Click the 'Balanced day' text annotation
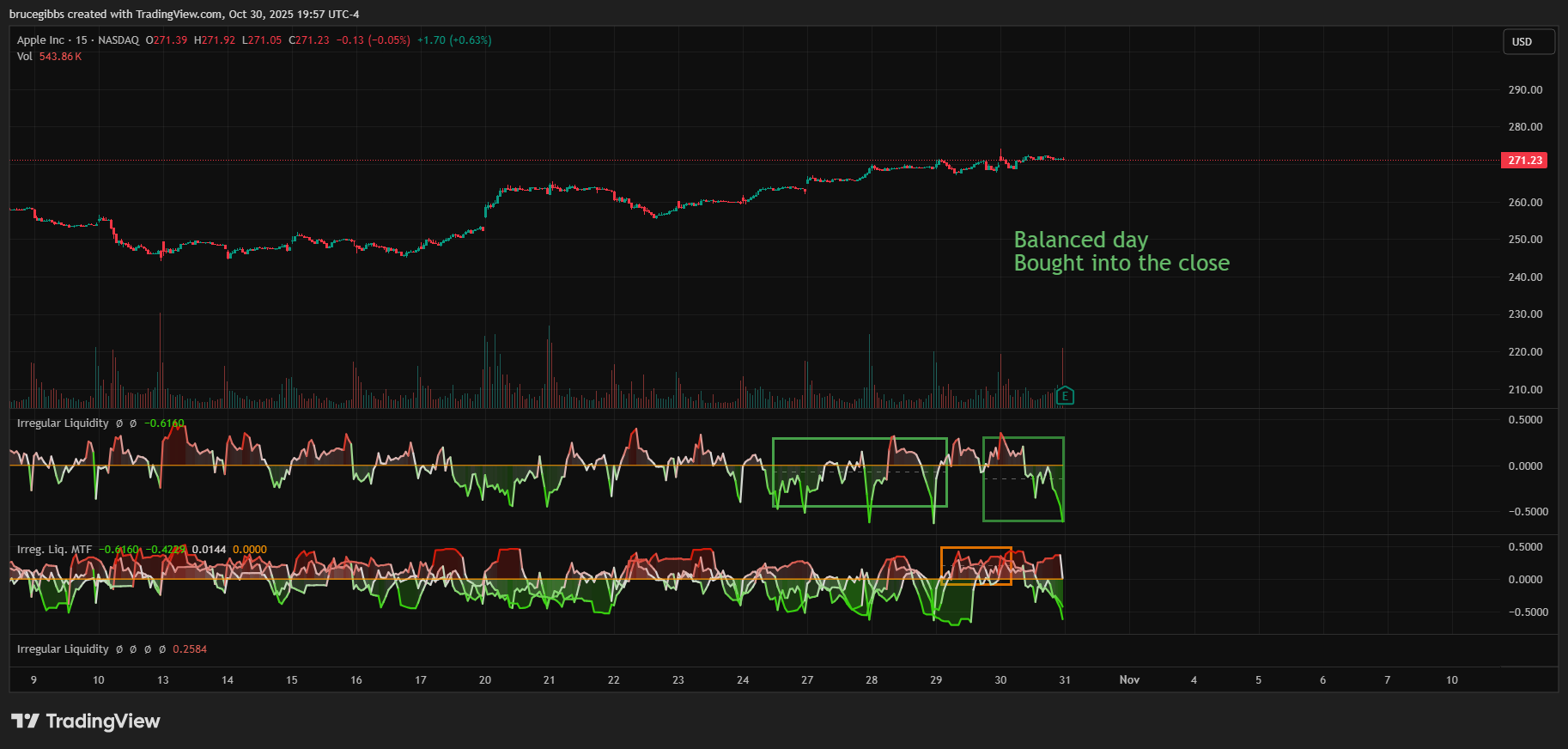The height and width of the screenshot is (749, 1568). [1080, 240]
